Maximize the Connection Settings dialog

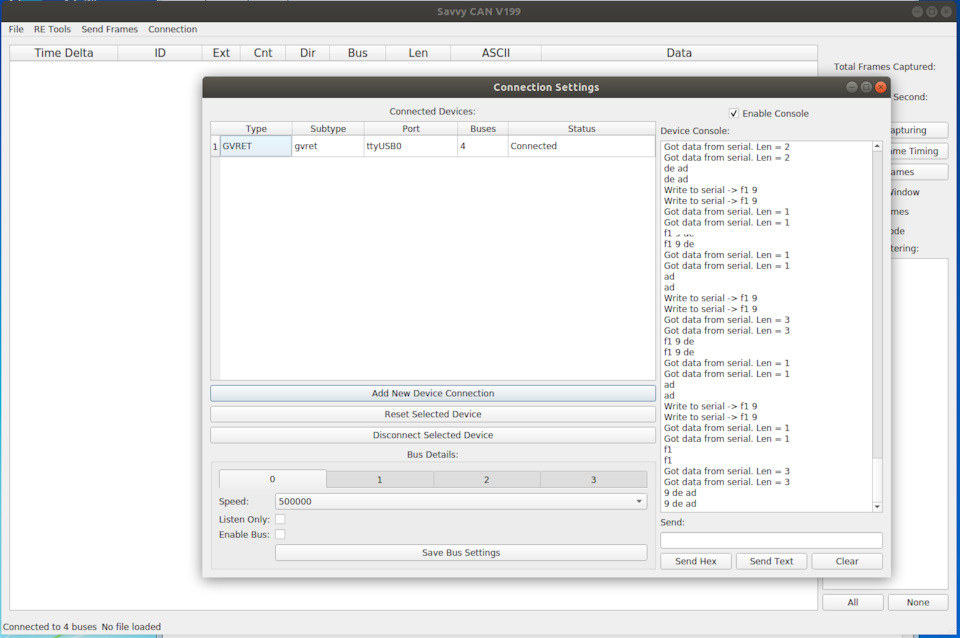tap(866, 87)
